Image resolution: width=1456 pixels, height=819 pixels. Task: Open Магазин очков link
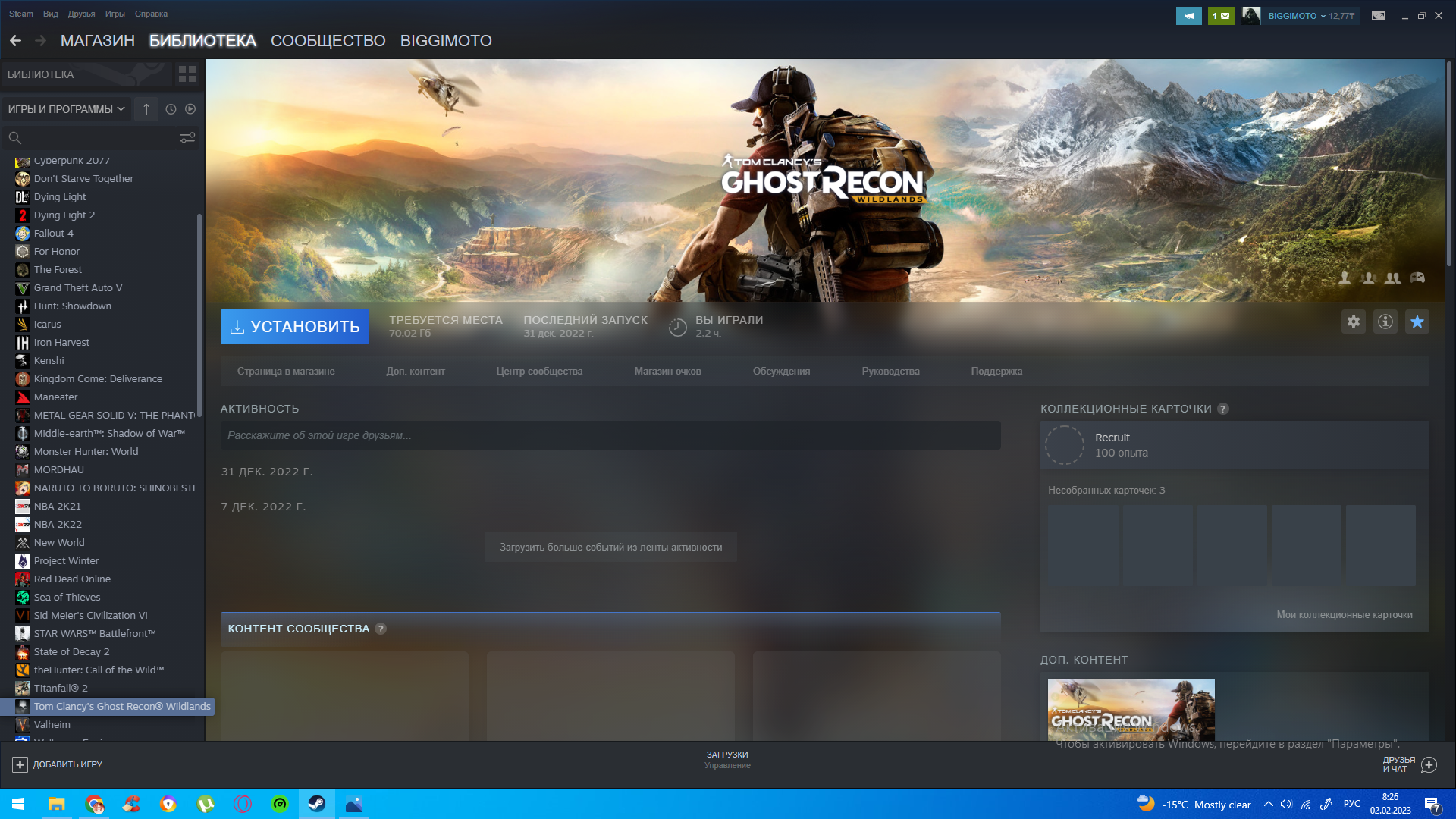point(668,372)
